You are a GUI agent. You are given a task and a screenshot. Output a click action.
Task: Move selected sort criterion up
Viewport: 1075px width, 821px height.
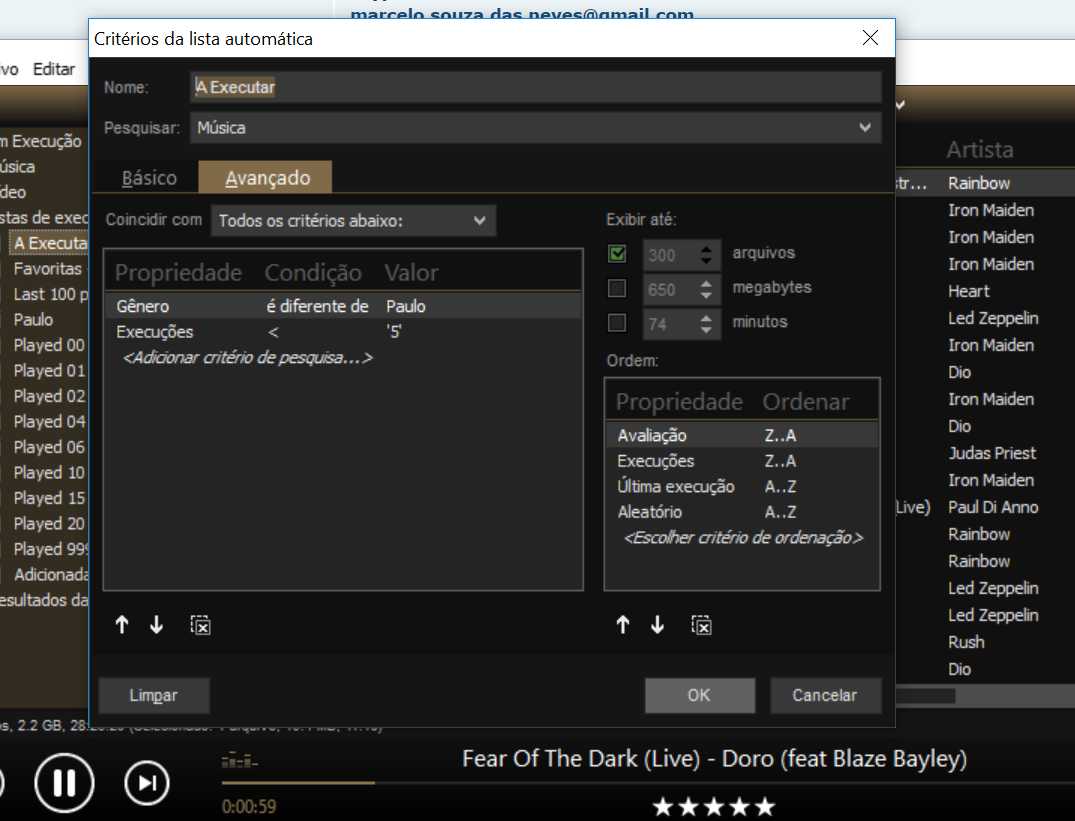(623, 624)
